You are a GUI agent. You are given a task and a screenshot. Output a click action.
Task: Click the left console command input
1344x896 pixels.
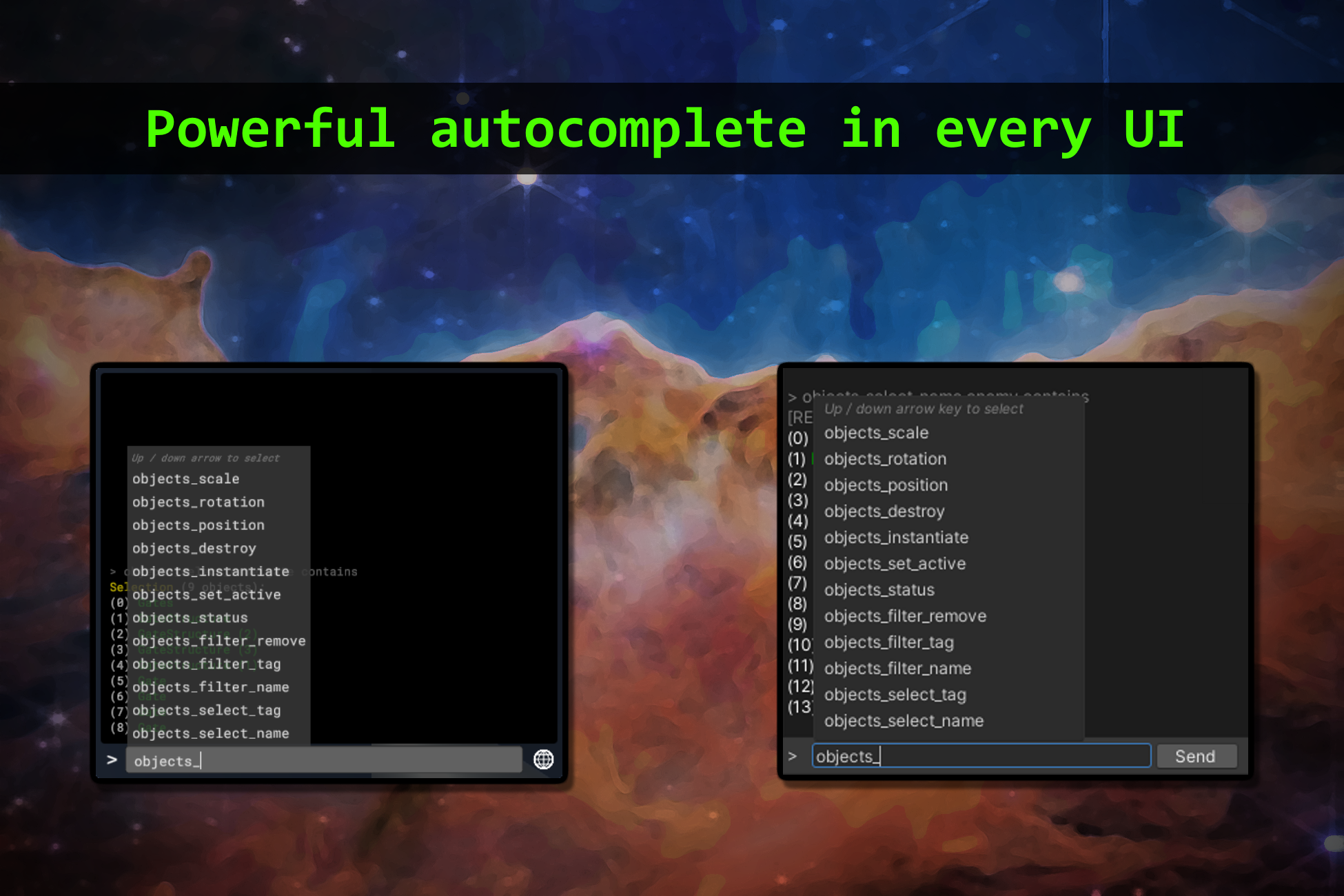click(x=323, y=760)
